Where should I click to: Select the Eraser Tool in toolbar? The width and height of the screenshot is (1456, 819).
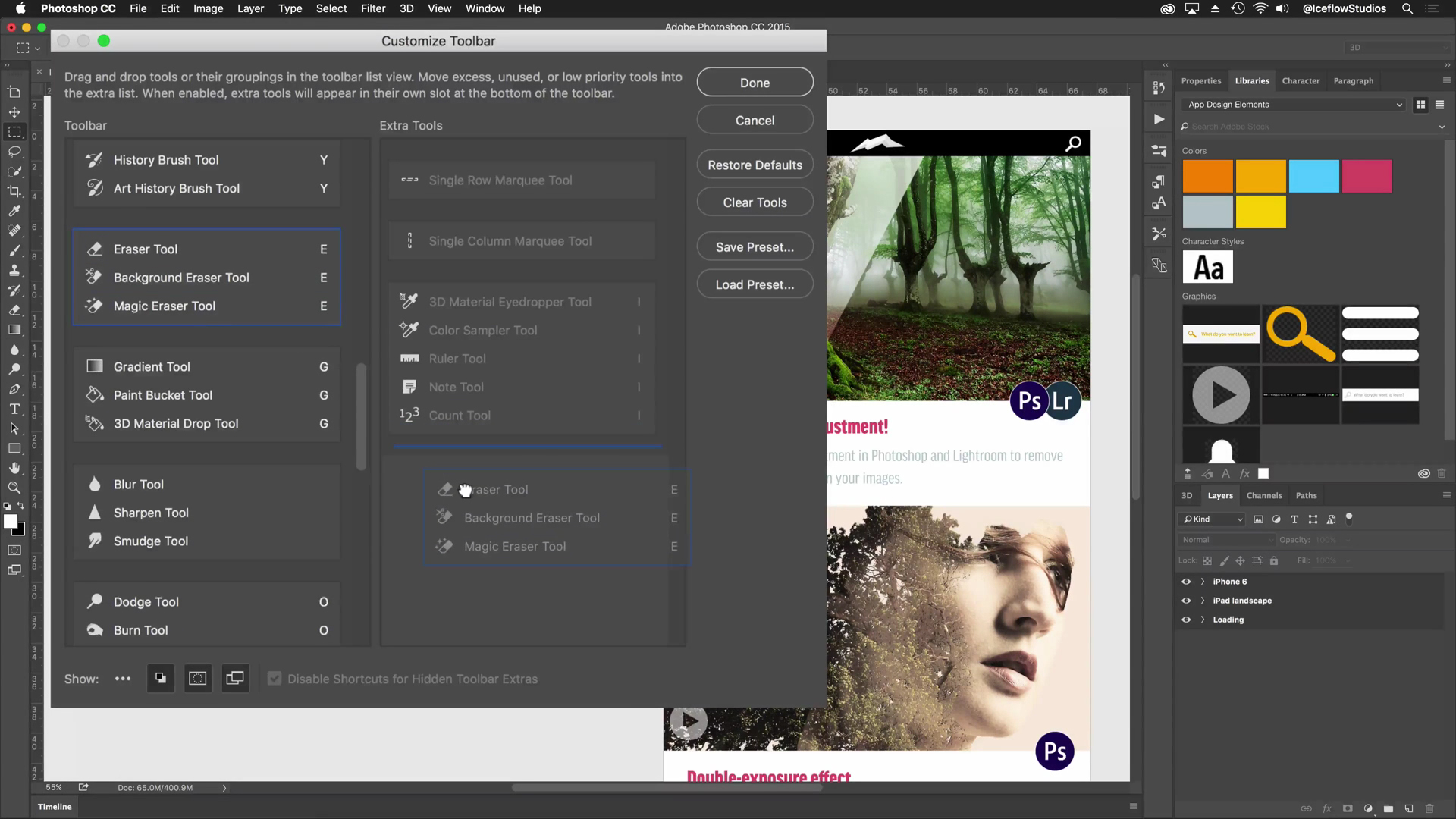tap(145, 248)
